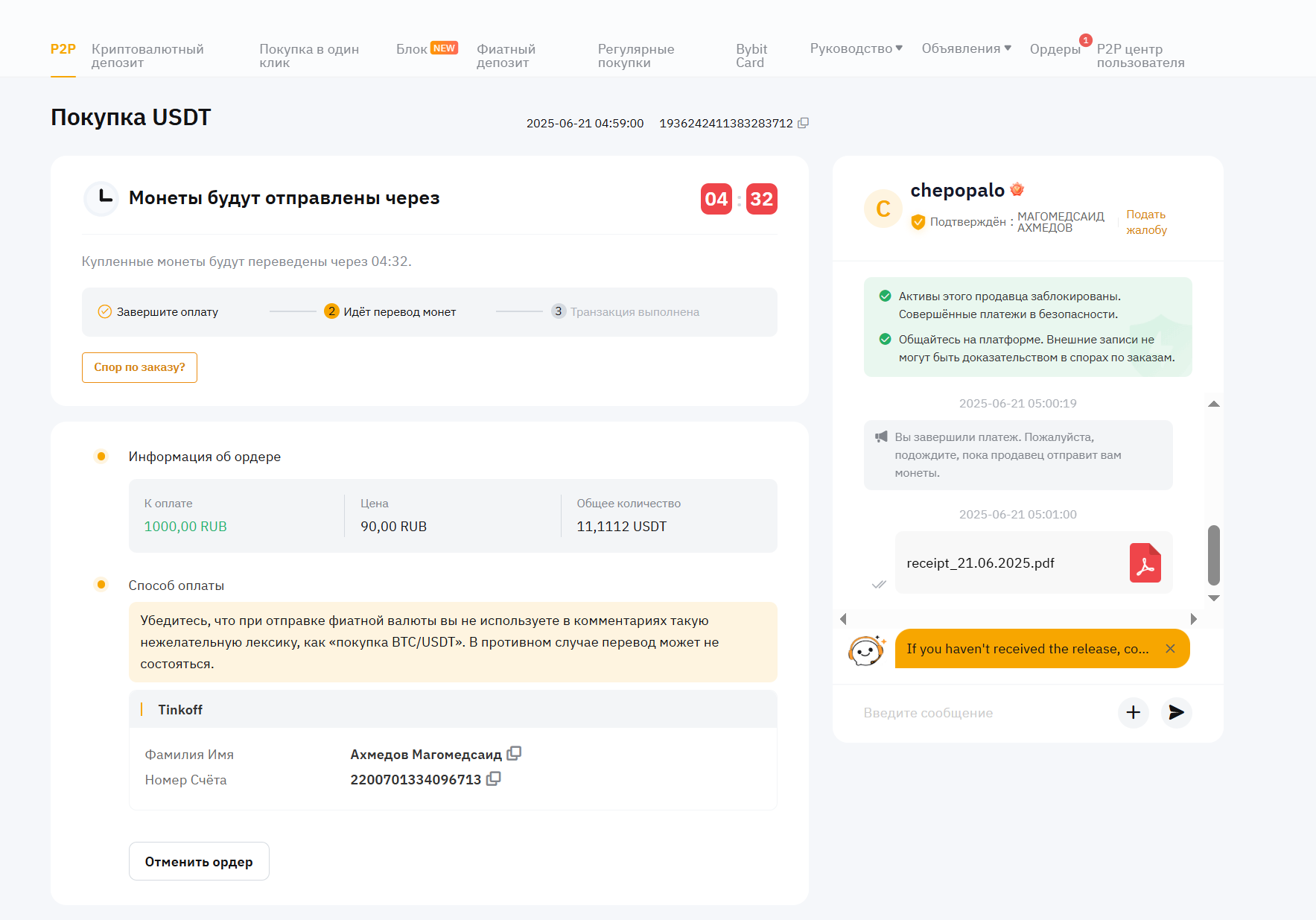The height and width of the screenshot is (920, 1316).
Task: Click the If you haven't received release banner
Action: click(1028, 649)
